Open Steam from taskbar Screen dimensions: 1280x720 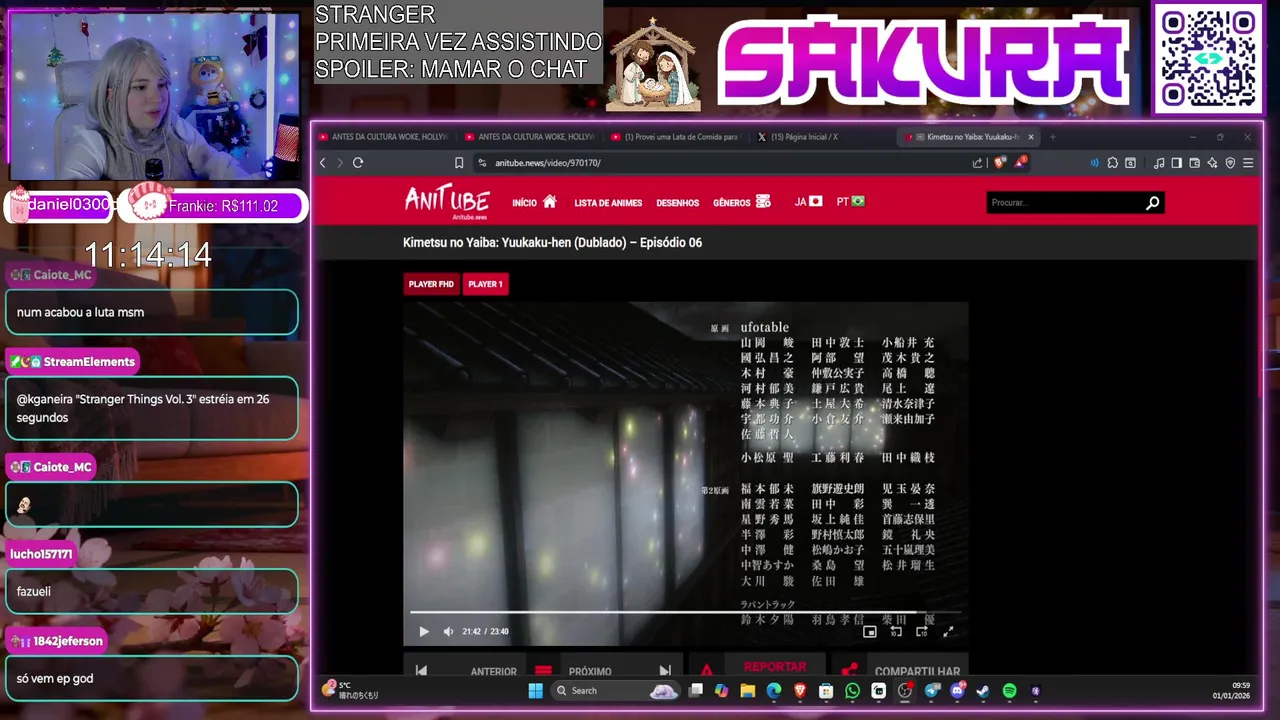983,691
